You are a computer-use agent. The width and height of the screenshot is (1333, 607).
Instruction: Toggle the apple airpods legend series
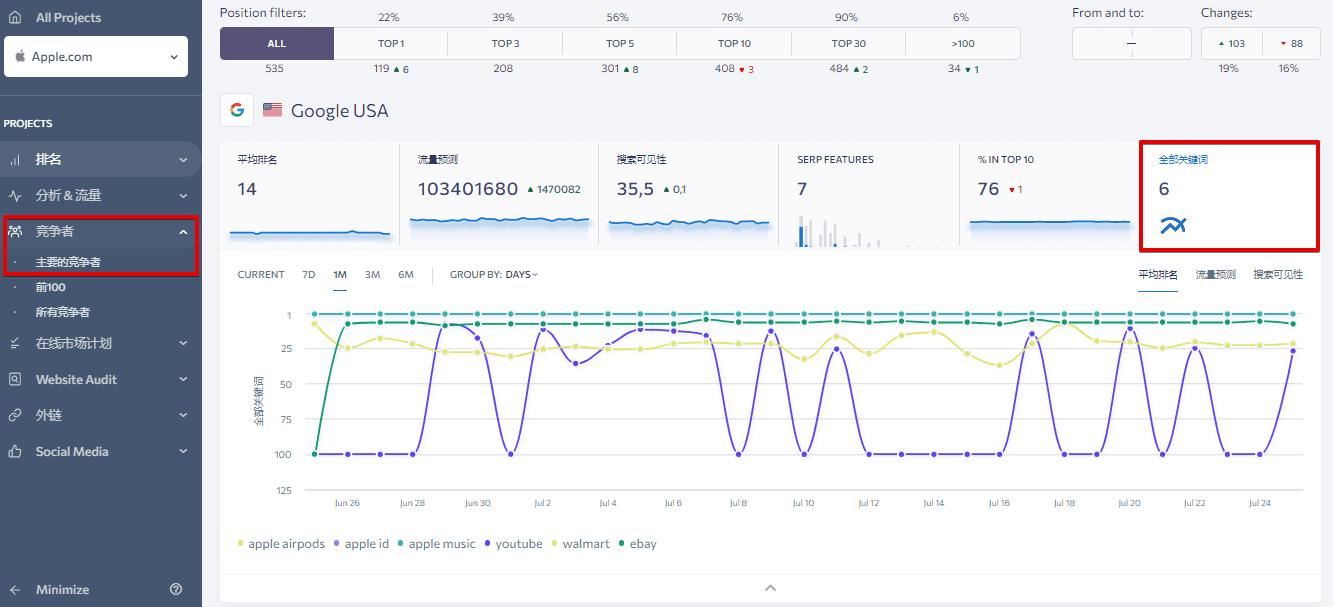coord(281,544)
